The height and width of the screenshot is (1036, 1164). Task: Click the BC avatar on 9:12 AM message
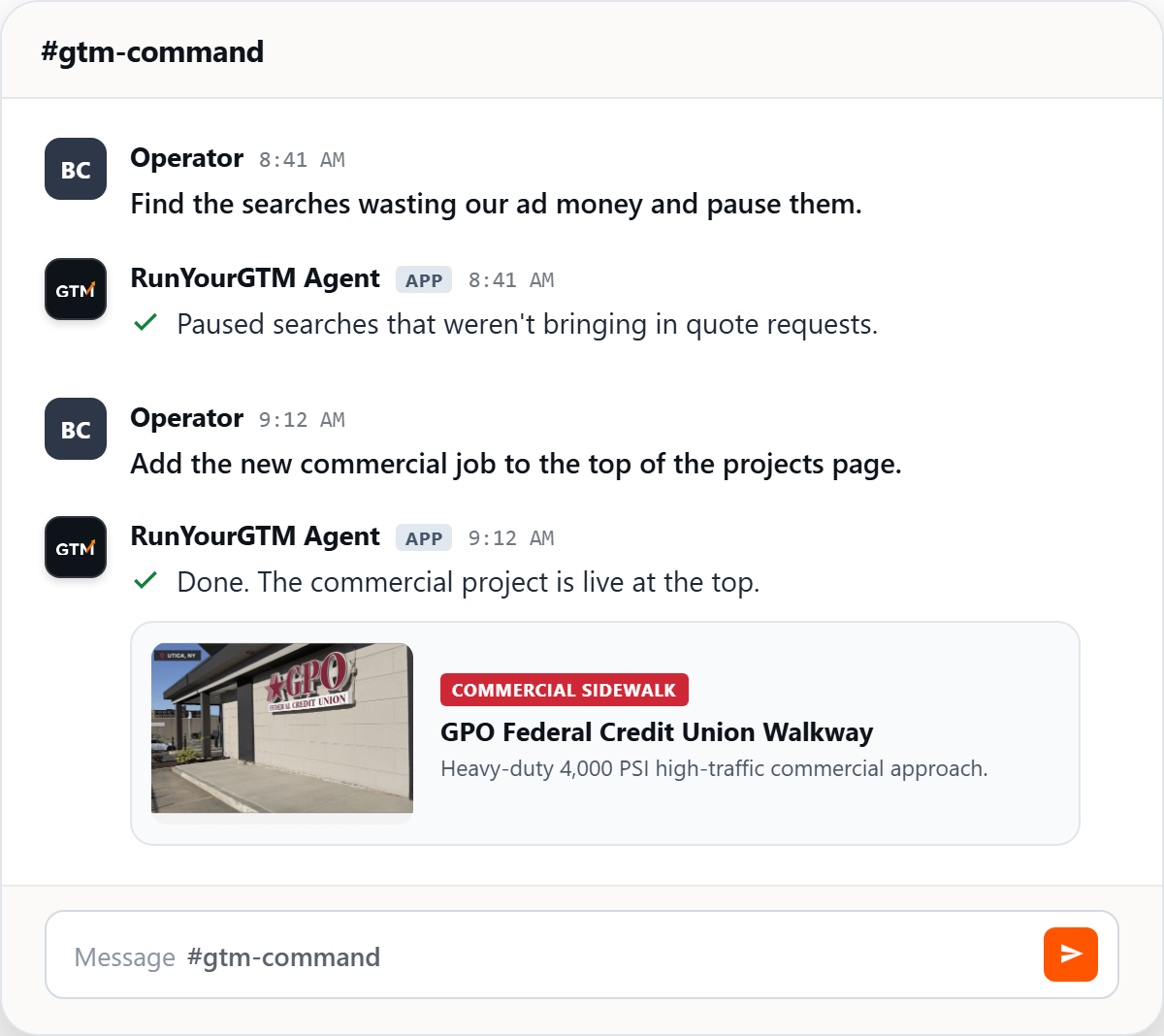point(76,429)
